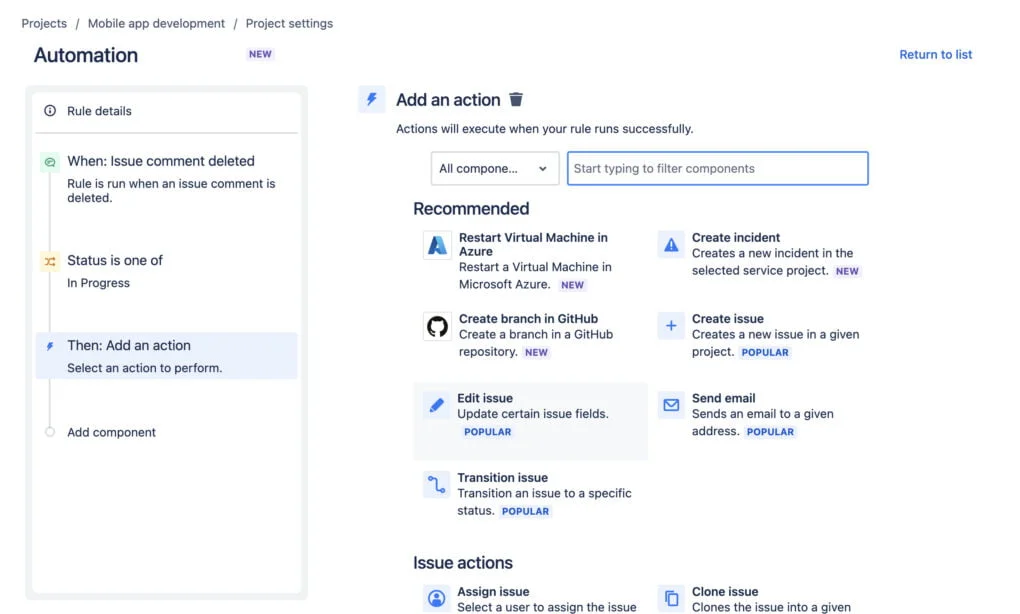Click the Rule details info icon

[50, 111]
